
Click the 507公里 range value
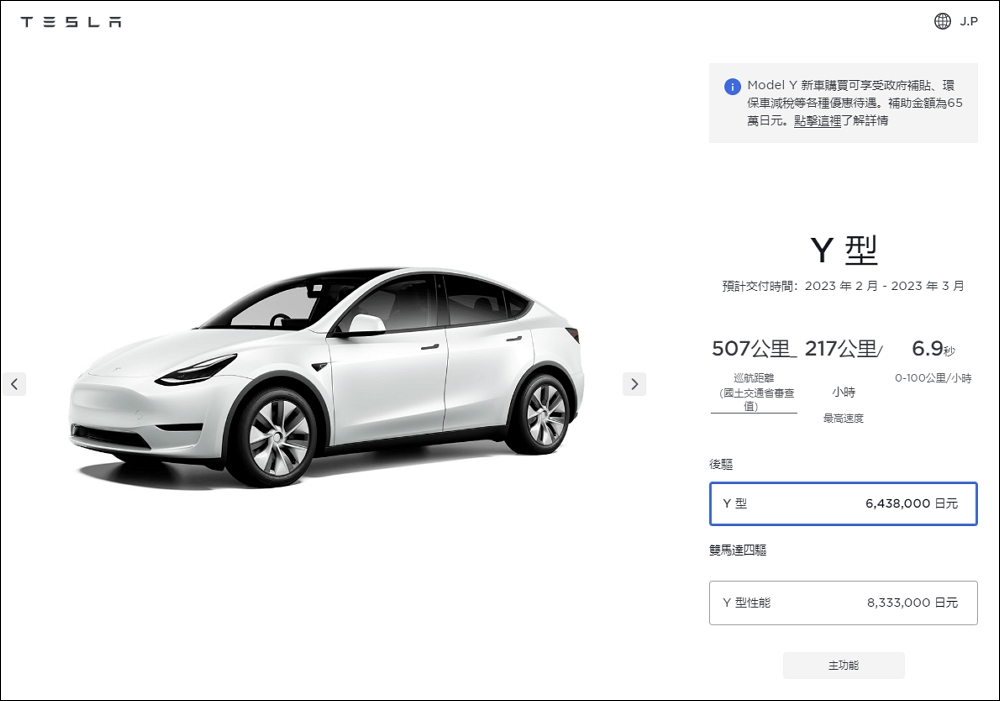(753, 349)
